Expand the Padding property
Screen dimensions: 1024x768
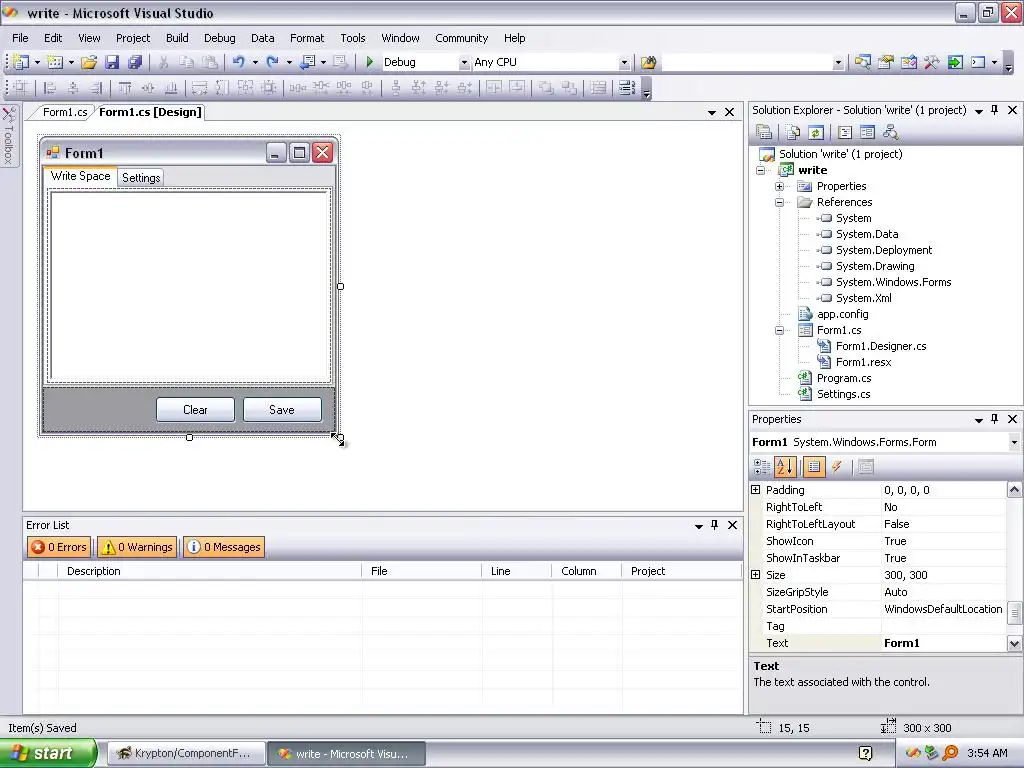point(756,490)
